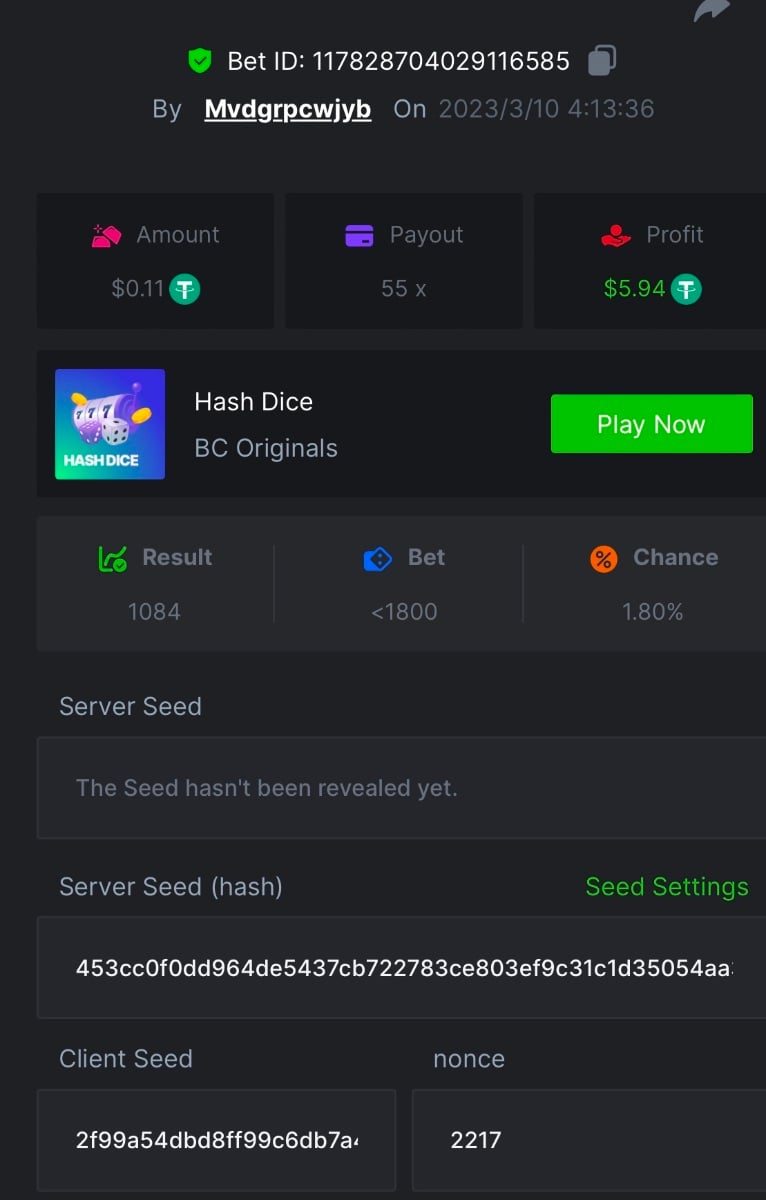Viewport: 766px width, 1200px height.
Task: Open the Hash Dice game thumbnail
Action: click(110, 424)
